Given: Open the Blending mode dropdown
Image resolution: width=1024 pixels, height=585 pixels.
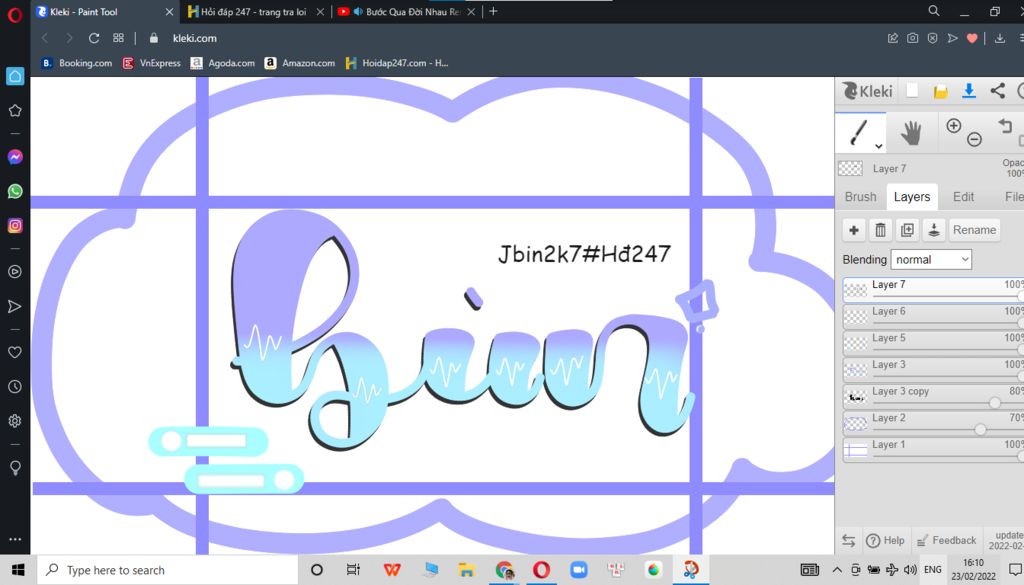Looking at the screenshot, I should [x=931, y=259].
